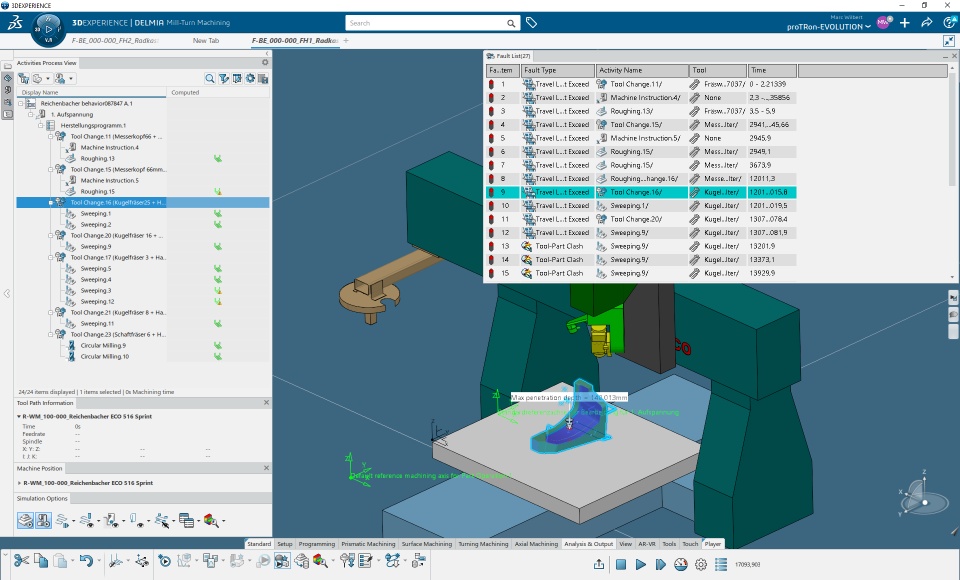This screenshot has height=580, width=960.
Task: Open dropdown beside third Activities toolbar icon
Action: (x=71, y=78)
